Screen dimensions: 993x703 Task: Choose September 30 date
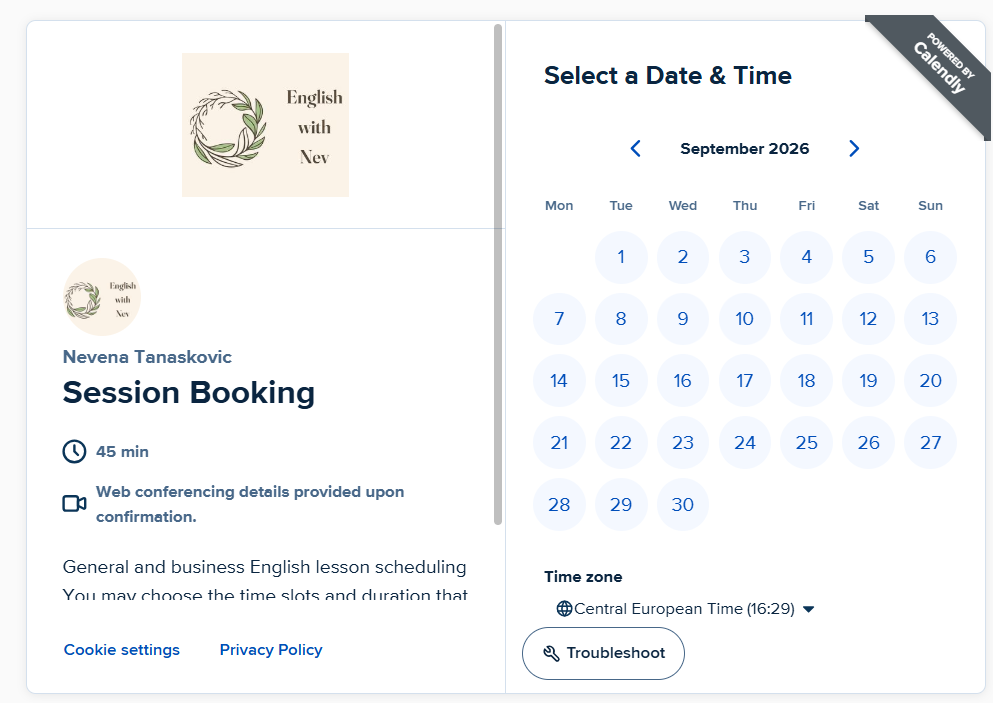click(683, 505)
